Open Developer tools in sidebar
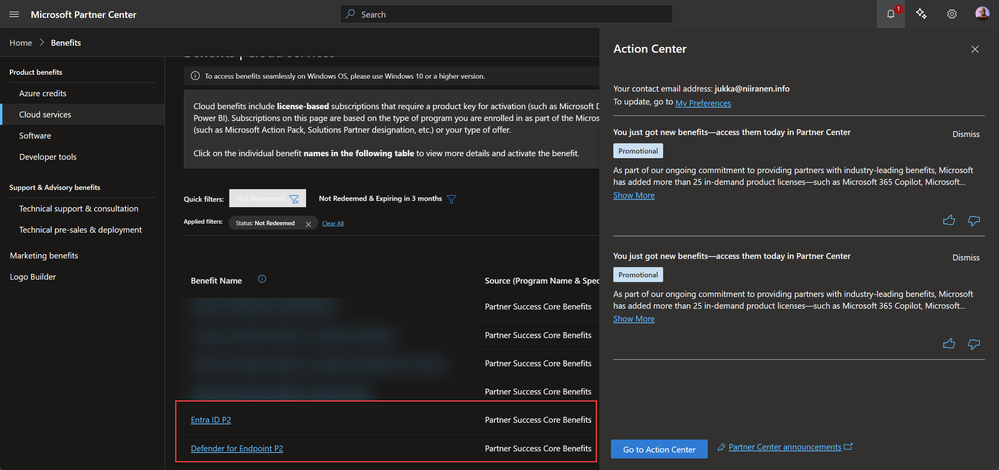Image resolution: width=999 pixels, height=470 pixels. 48,157
